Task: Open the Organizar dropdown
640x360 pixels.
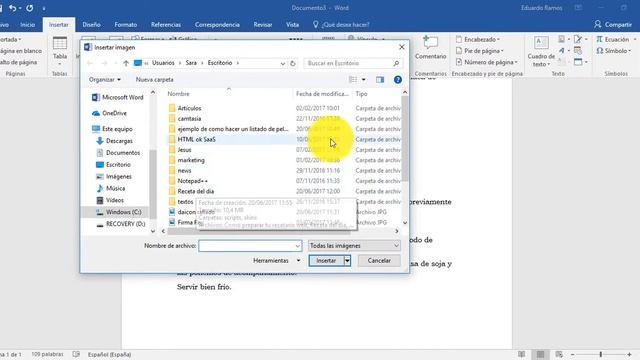Action: [104, 80]
